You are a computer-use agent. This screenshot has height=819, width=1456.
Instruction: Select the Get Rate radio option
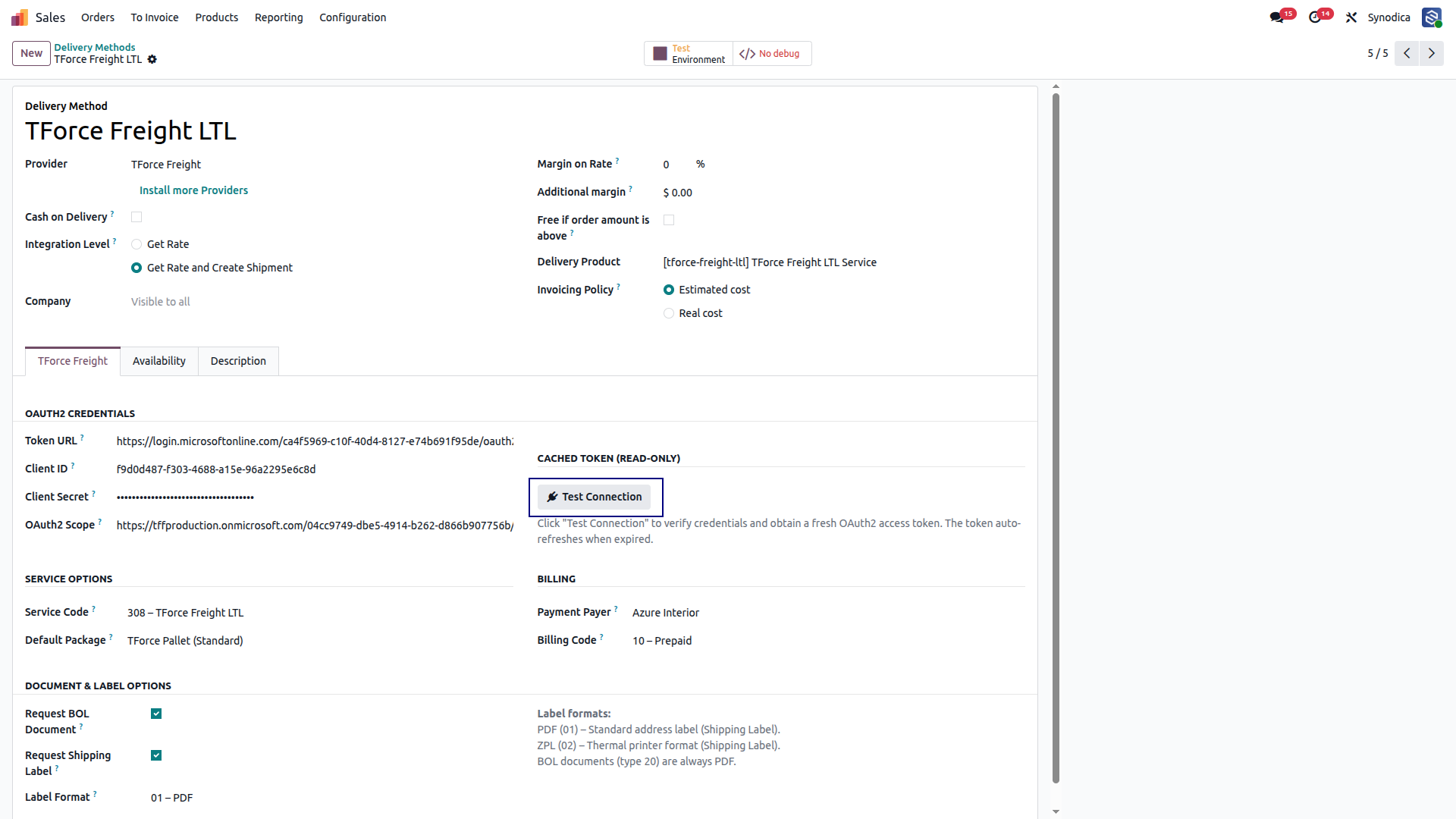136,244
